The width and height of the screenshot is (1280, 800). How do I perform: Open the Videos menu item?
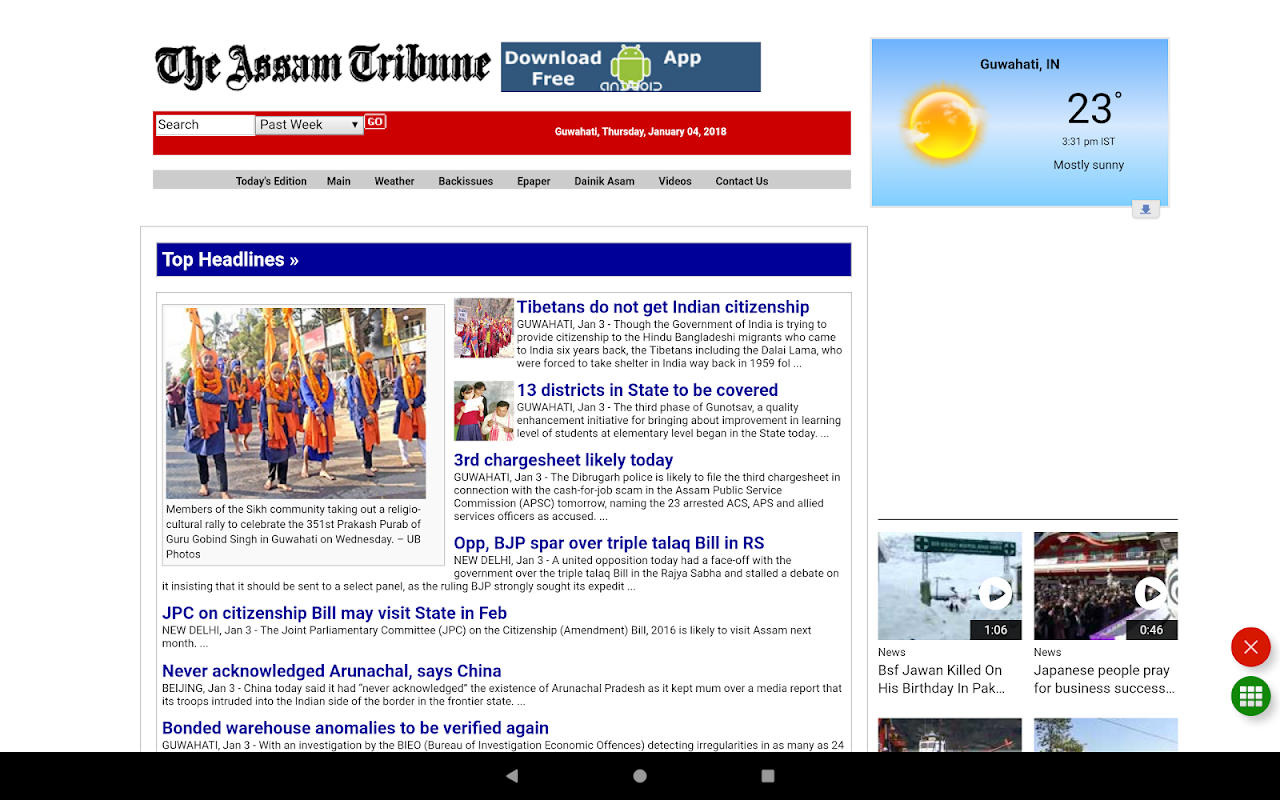click(x=675, y=181)
